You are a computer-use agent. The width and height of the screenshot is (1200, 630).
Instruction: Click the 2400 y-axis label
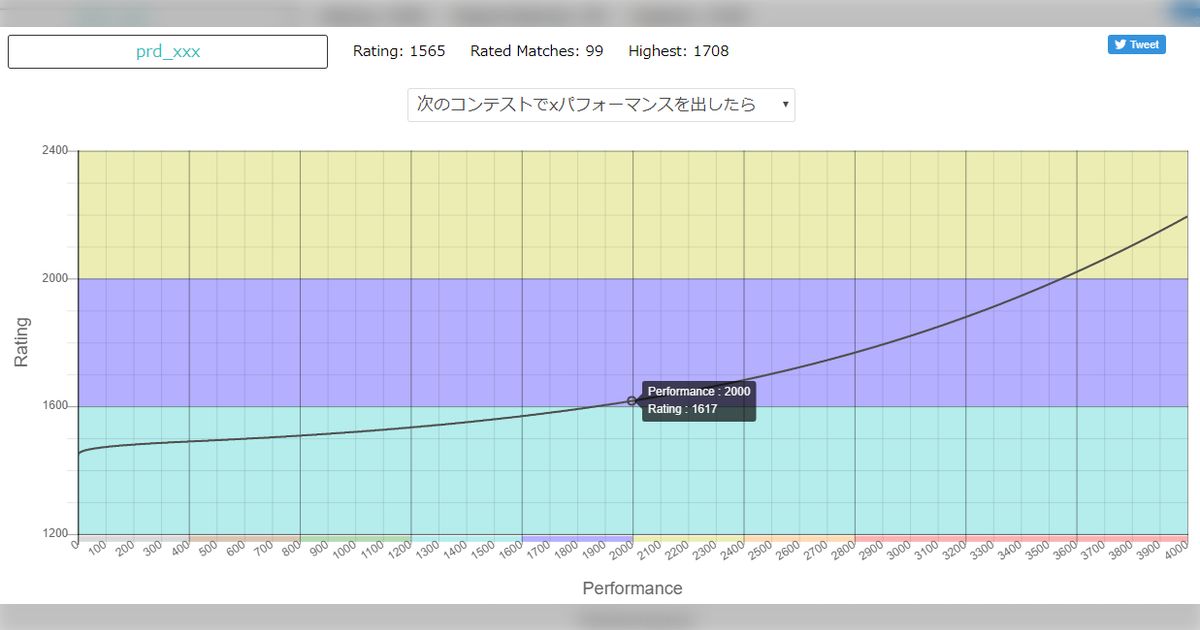point(55,151)
